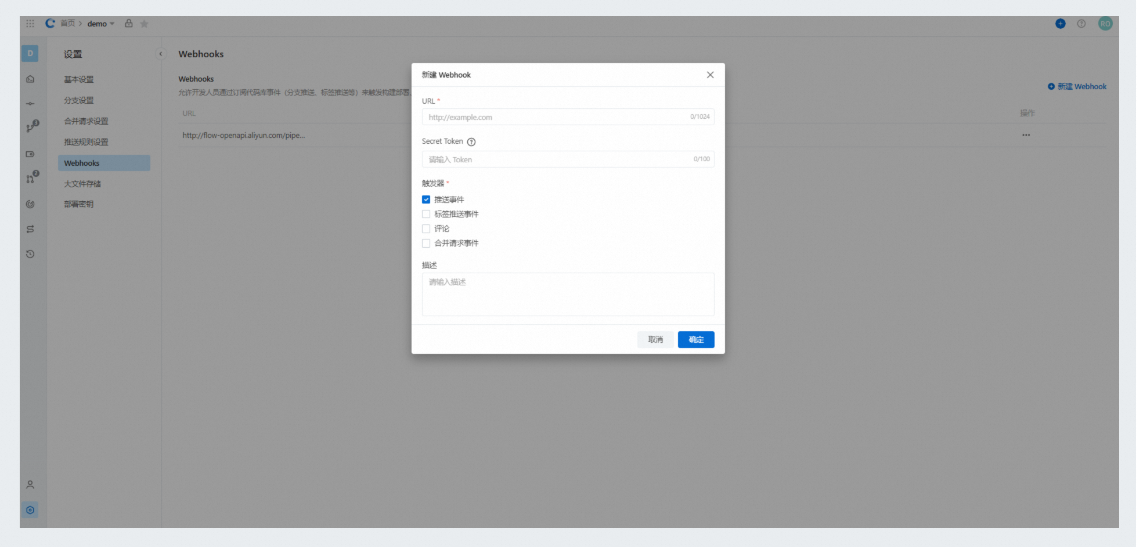
Task: Open 部署密钥 settings page
Action: coord(79,205)
